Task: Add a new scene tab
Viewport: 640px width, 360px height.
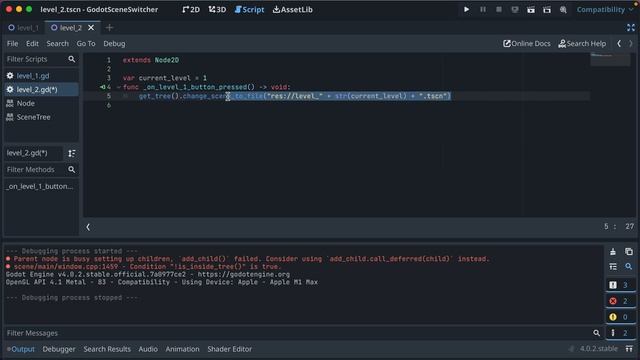Action: click(x=109, y=28)
